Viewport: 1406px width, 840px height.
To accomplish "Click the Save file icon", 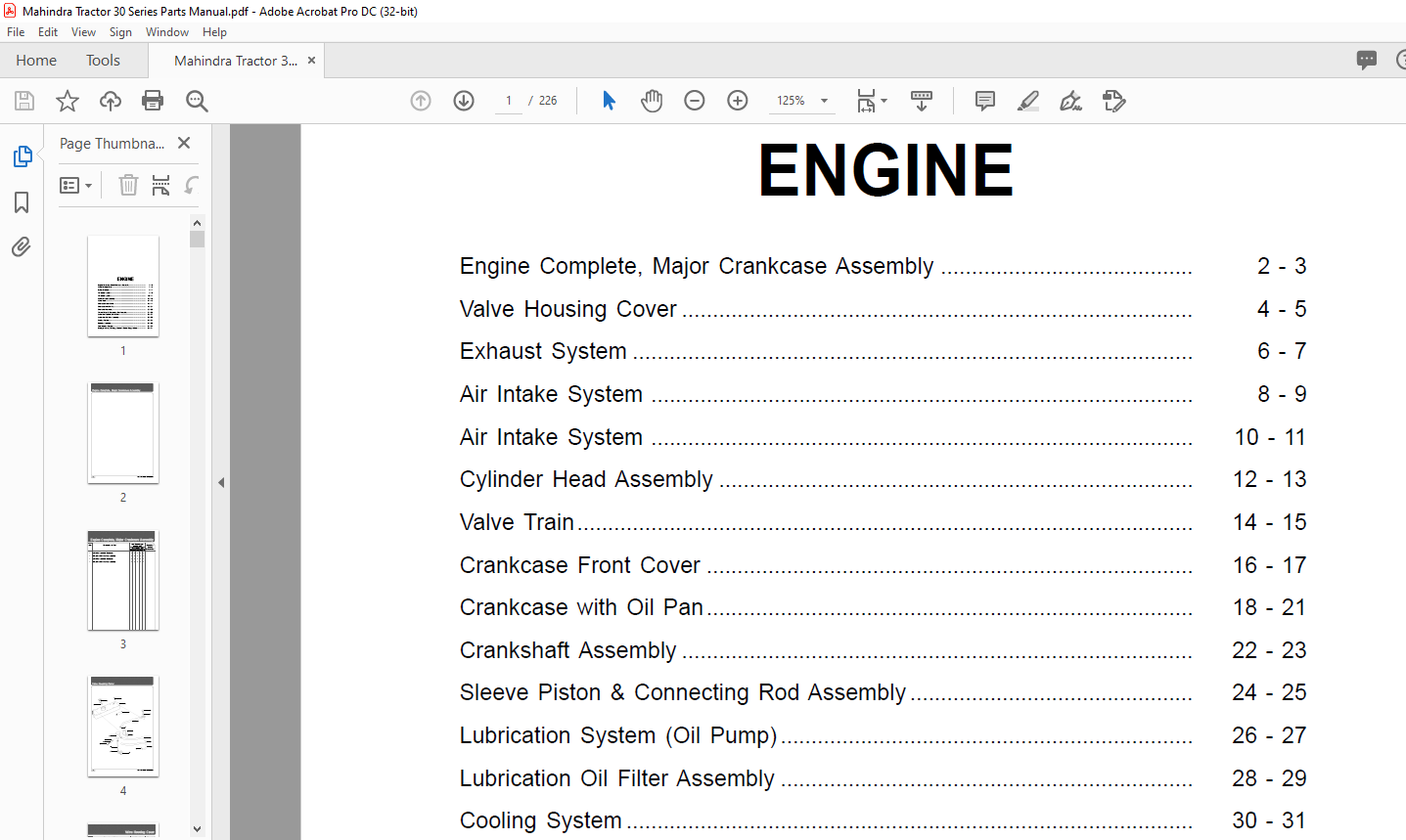I will [24, 101].
